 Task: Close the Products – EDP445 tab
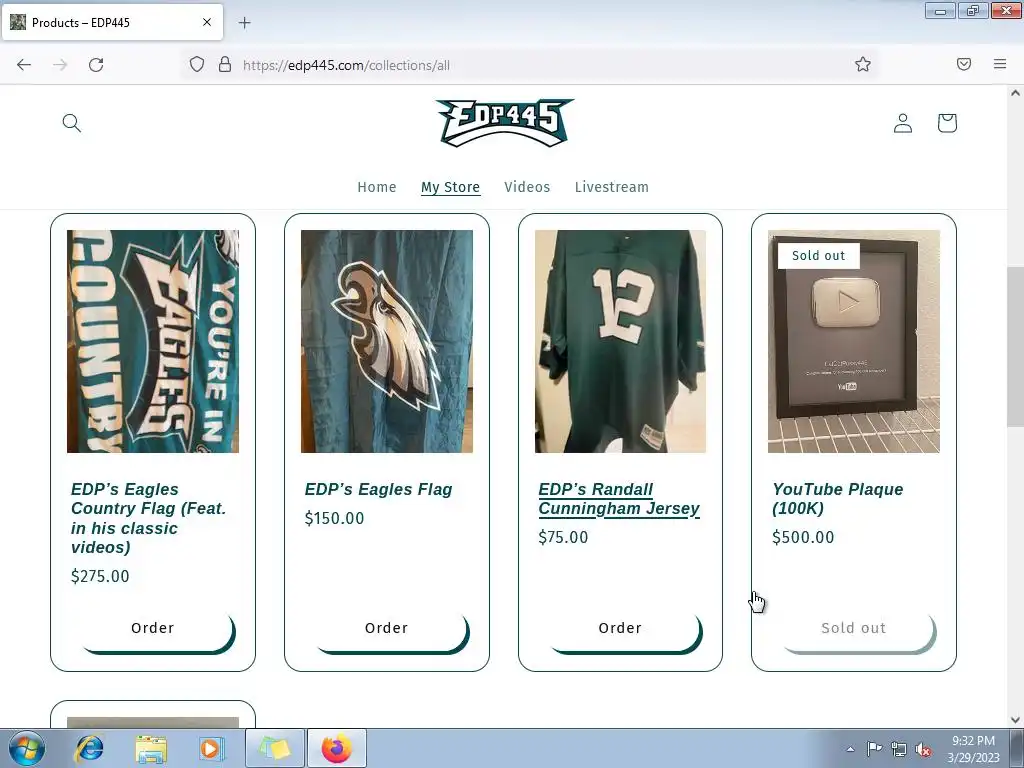pyautogui.click(x=207, y=22)
